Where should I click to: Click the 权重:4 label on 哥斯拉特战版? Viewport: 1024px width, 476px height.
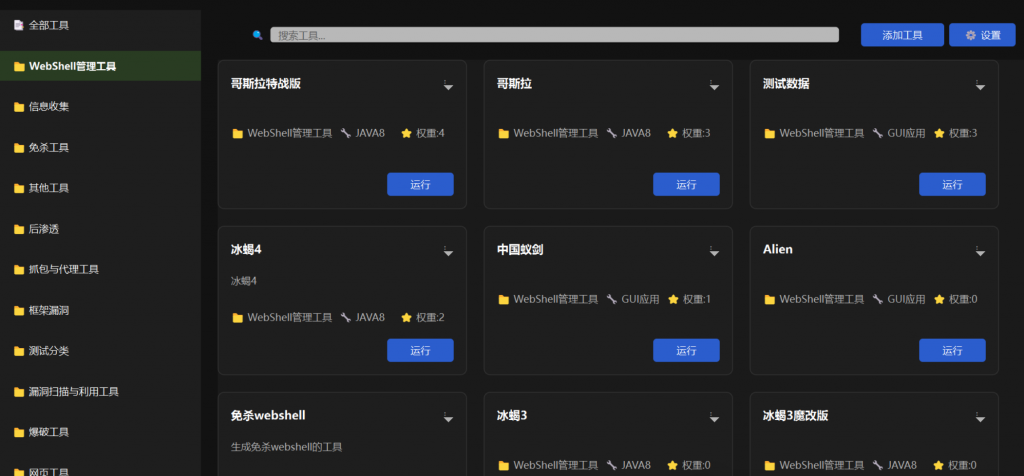coord(430,133)
